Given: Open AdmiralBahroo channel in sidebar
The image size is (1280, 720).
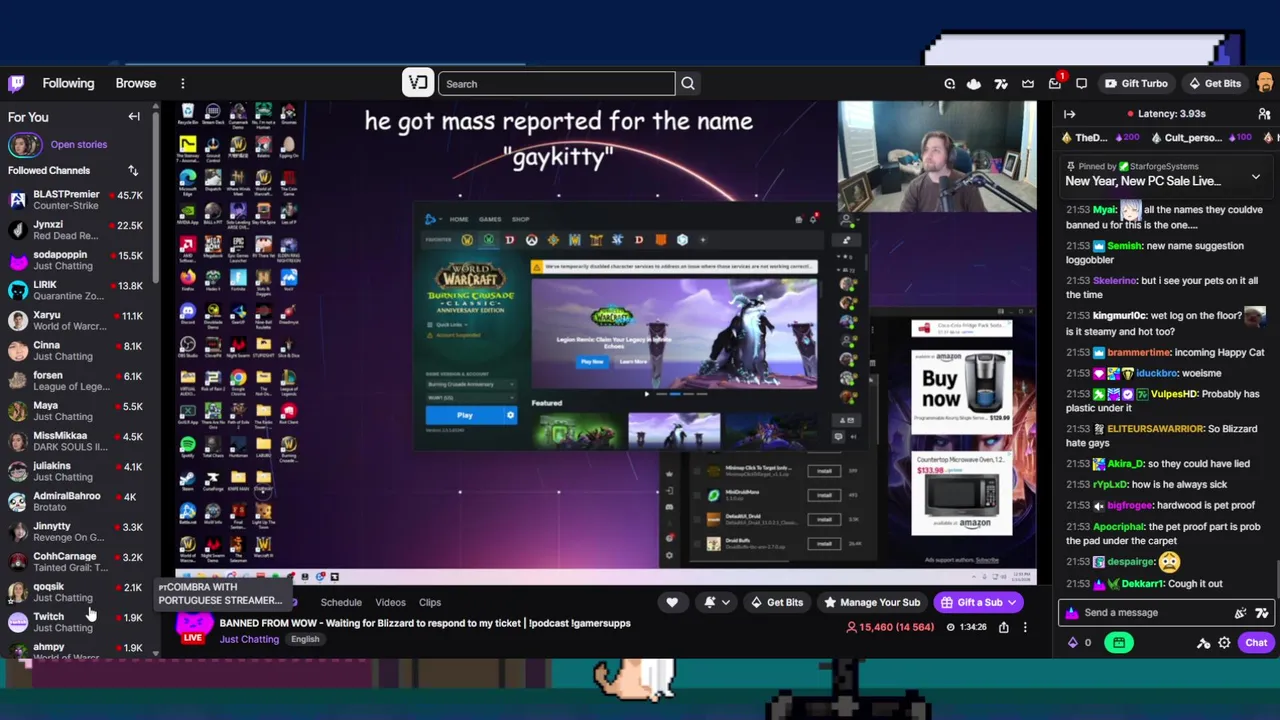Looking at the screenshot, I should (x=76, y=501).
